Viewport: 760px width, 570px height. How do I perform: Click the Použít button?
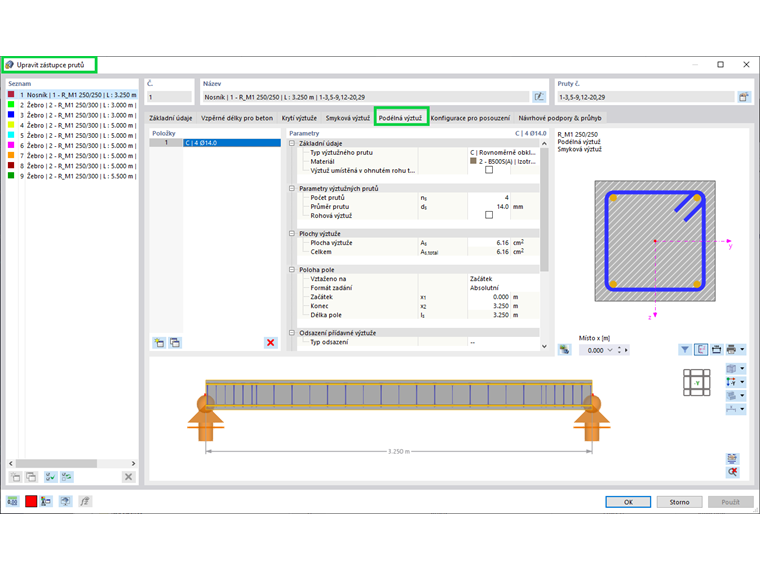(x=730, y=502)
